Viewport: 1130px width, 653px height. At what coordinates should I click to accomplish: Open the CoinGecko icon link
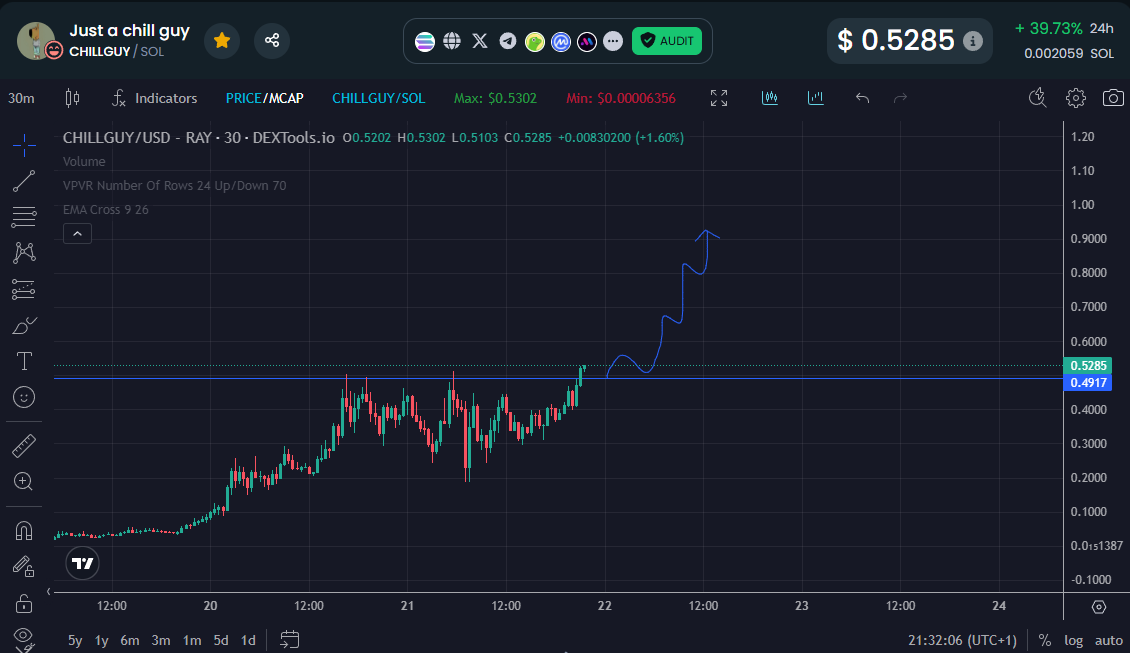coord(535,42)
